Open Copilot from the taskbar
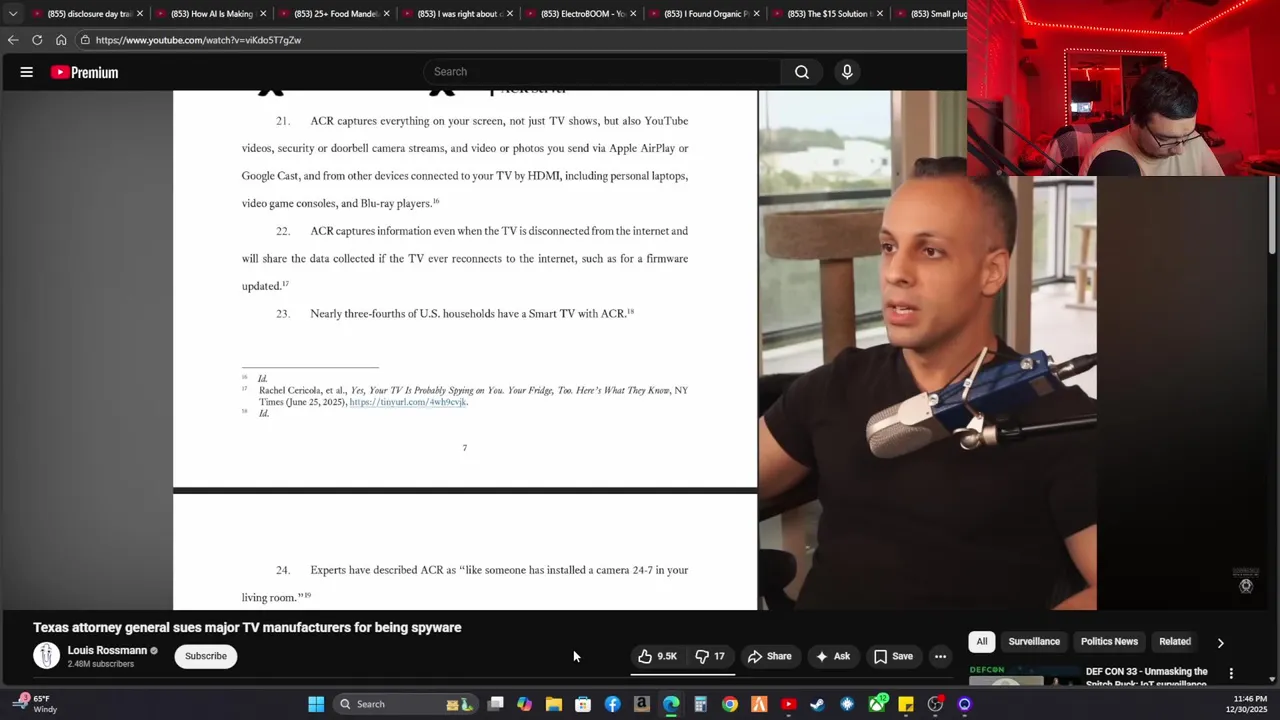The image size is (1280, 720). pyautogui.click(x=524, y=704)
